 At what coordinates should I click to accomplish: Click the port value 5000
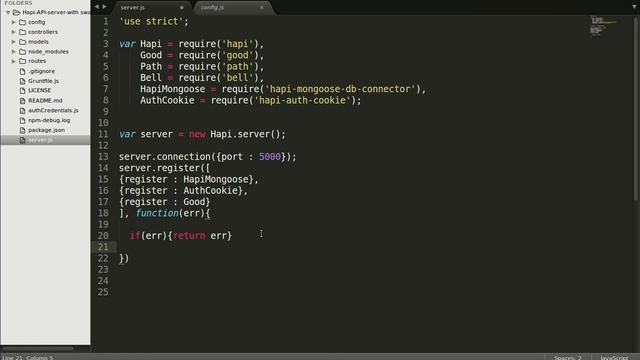(270, 157)
